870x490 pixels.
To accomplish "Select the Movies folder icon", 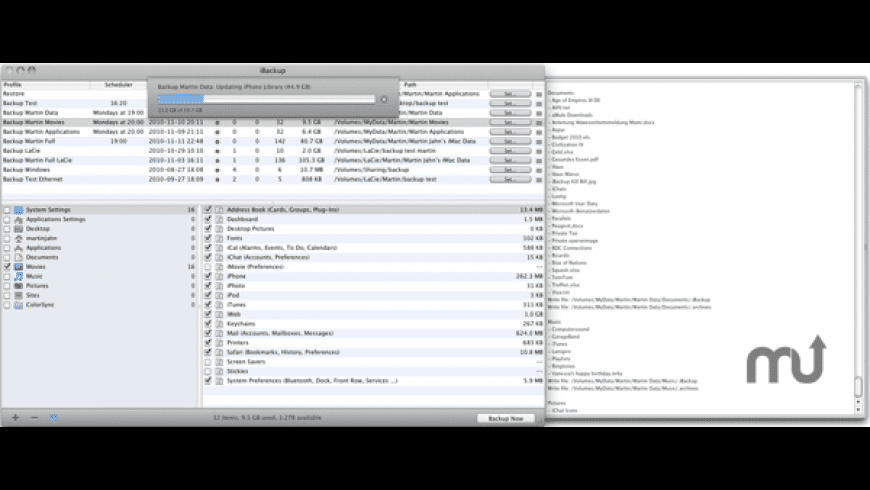I will tap(18, 267).
